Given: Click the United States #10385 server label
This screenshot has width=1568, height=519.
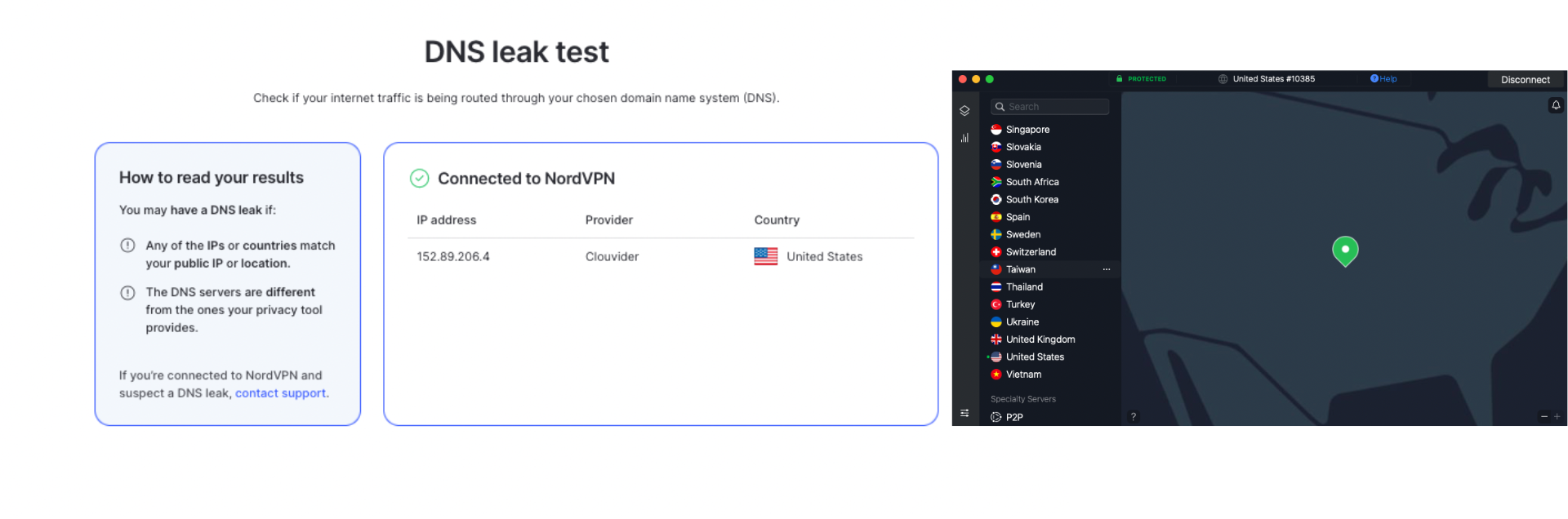Looking at the screenshot, I should tap(1273, 79).
